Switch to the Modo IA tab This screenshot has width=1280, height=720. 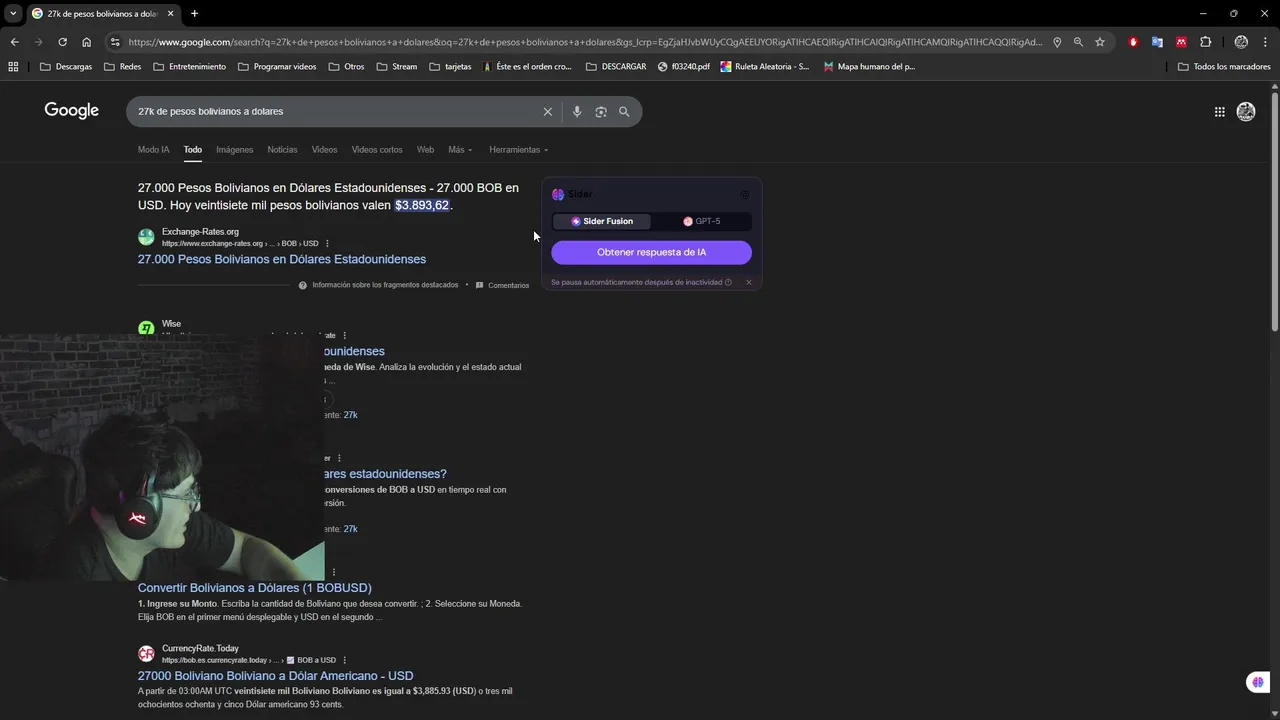coord(153,150)
